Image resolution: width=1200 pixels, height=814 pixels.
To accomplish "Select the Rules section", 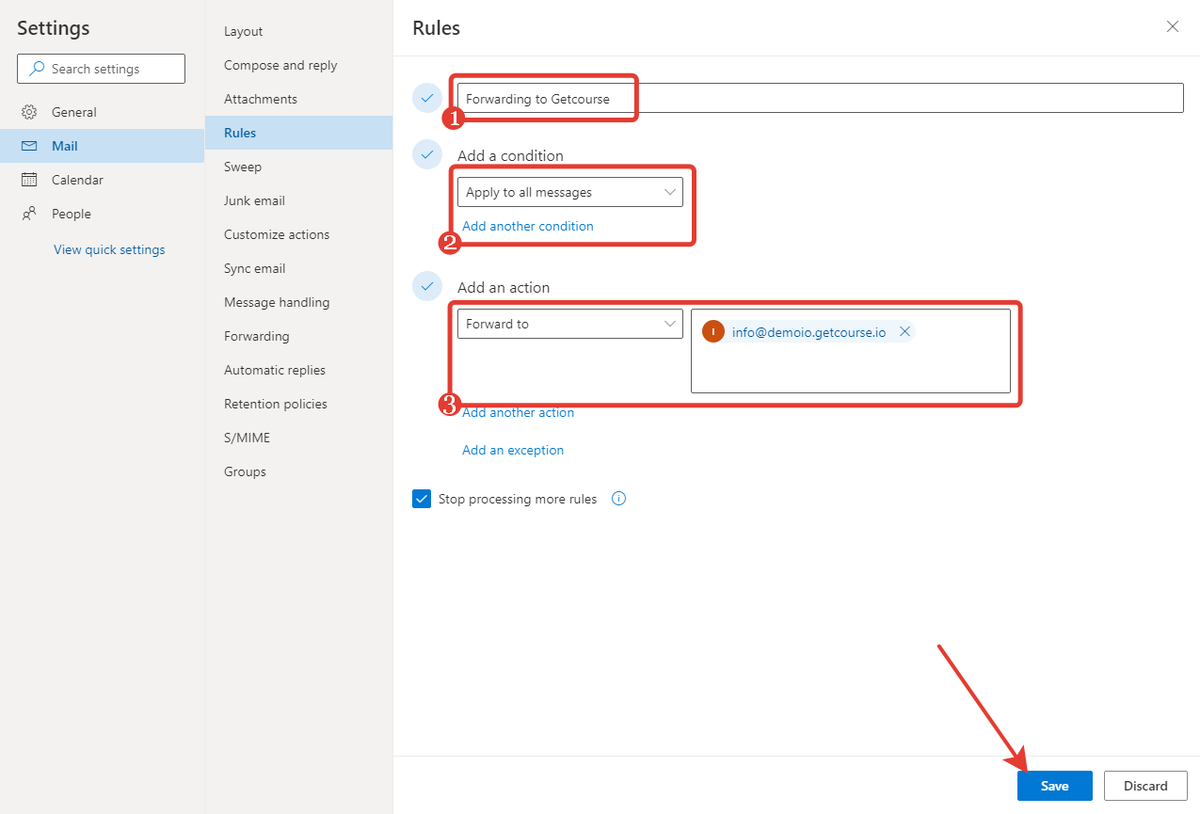I will tap(298, 133).
